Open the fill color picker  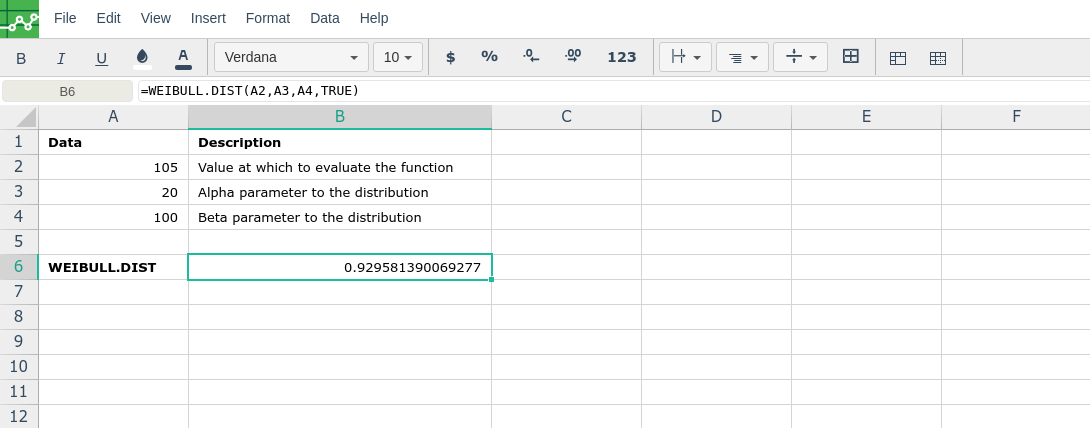[142, 57]
